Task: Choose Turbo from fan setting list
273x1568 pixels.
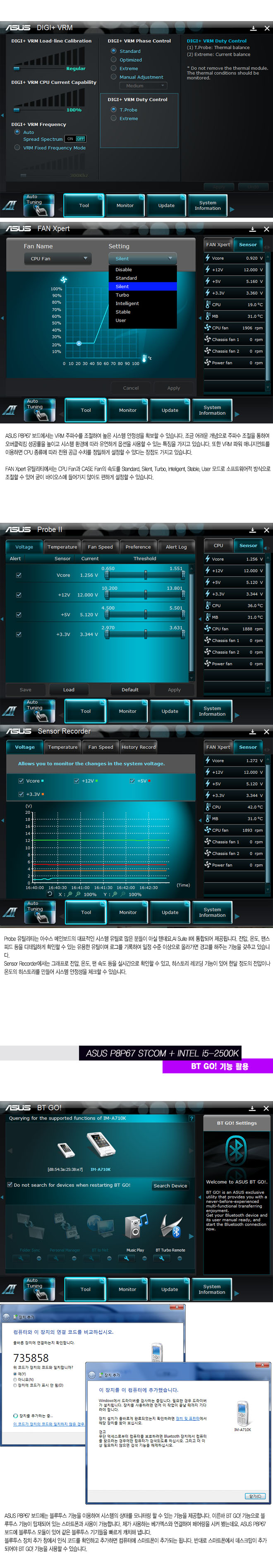Action: tap(143, 295)
